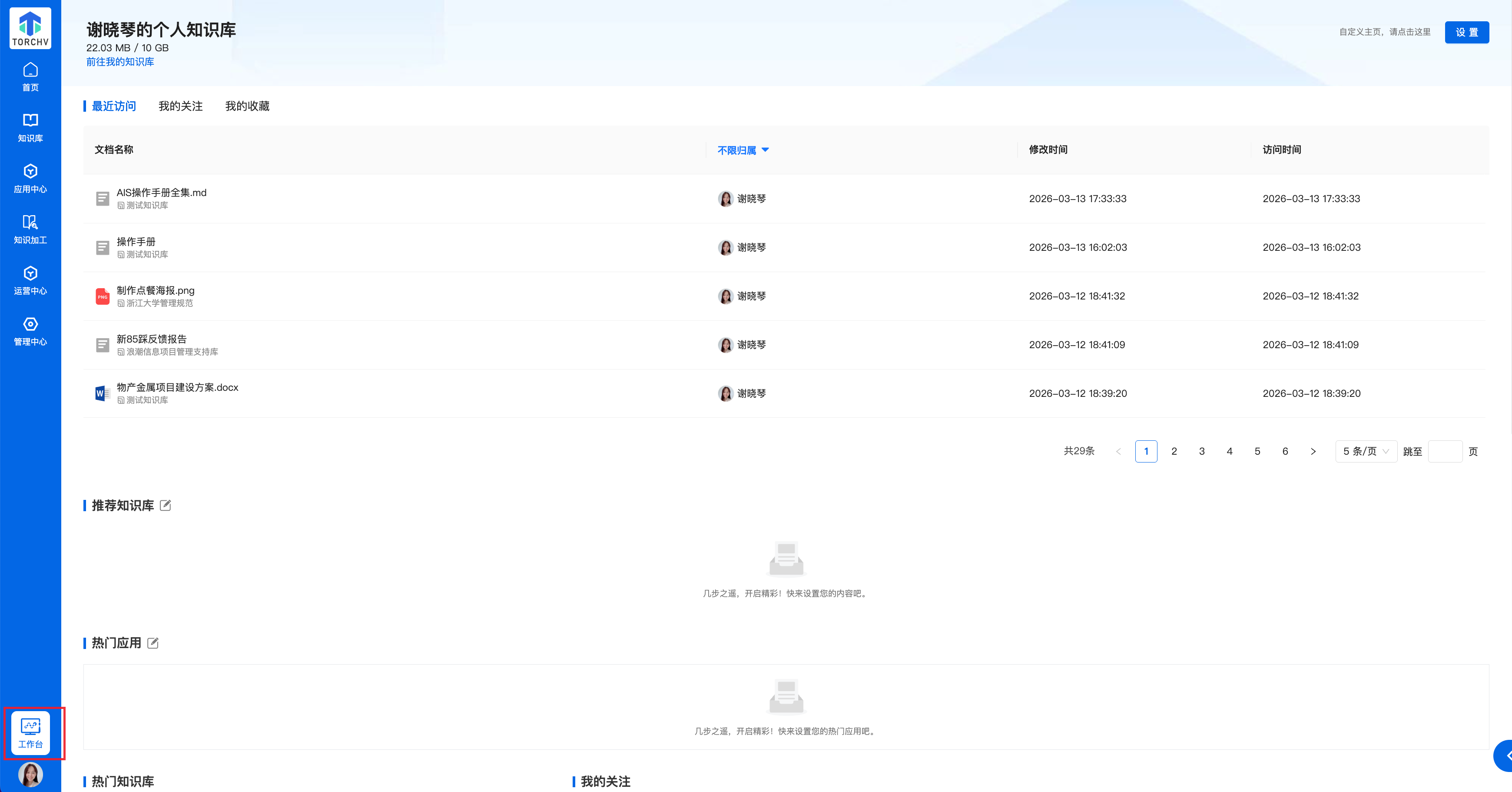
Task: Click the user avatar at sidebar bottom
Action: tap(30, 774)
